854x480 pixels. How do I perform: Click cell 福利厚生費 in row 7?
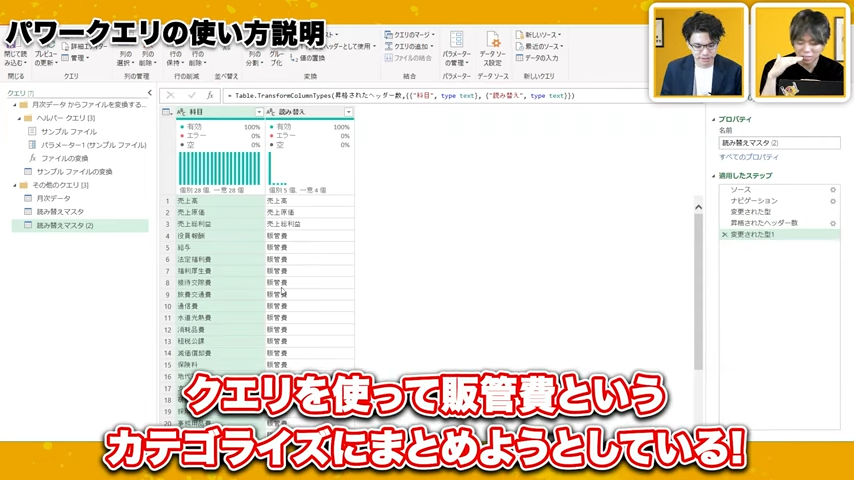click(219, 271)
